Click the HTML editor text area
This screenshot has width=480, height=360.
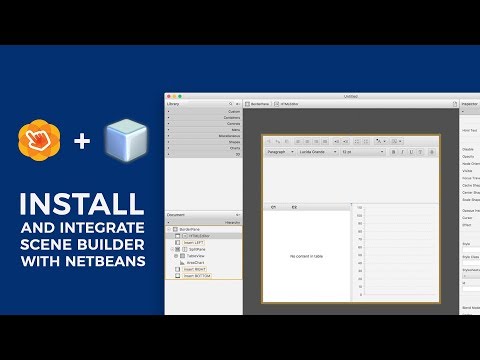pyautogui.click(x=351, y=179)
